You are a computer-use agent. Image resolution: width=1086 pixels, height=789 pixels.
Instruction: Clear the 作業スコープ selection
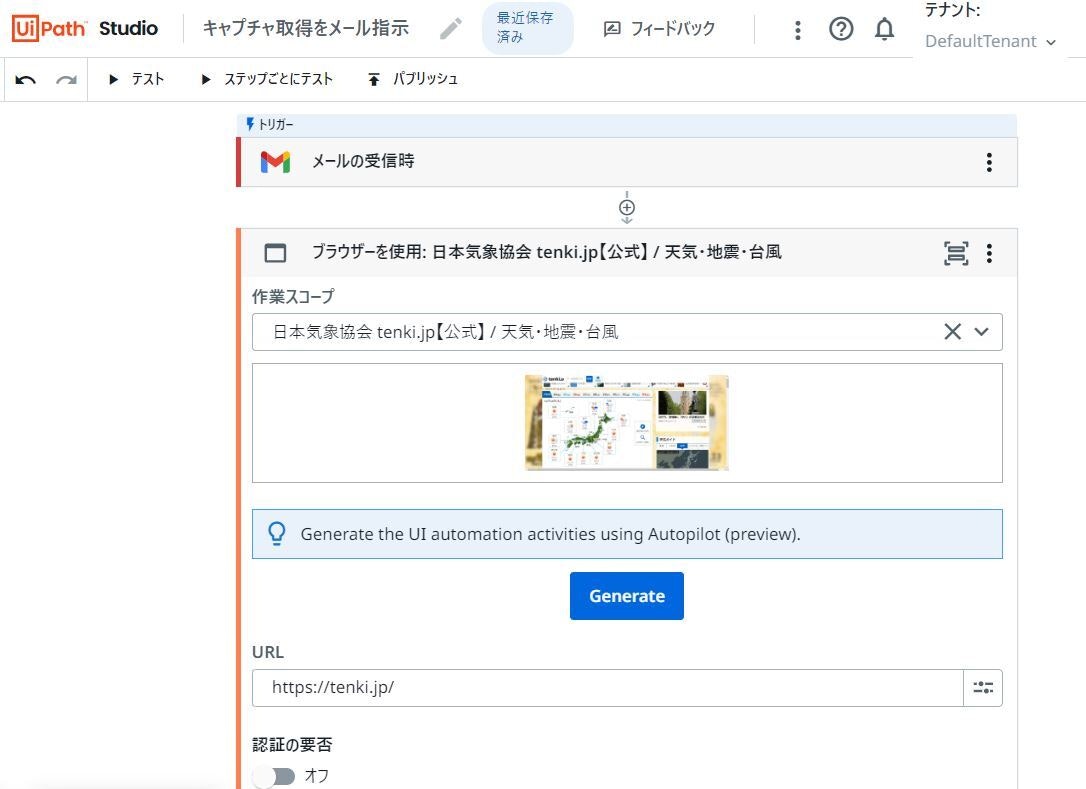pos(952,332)
